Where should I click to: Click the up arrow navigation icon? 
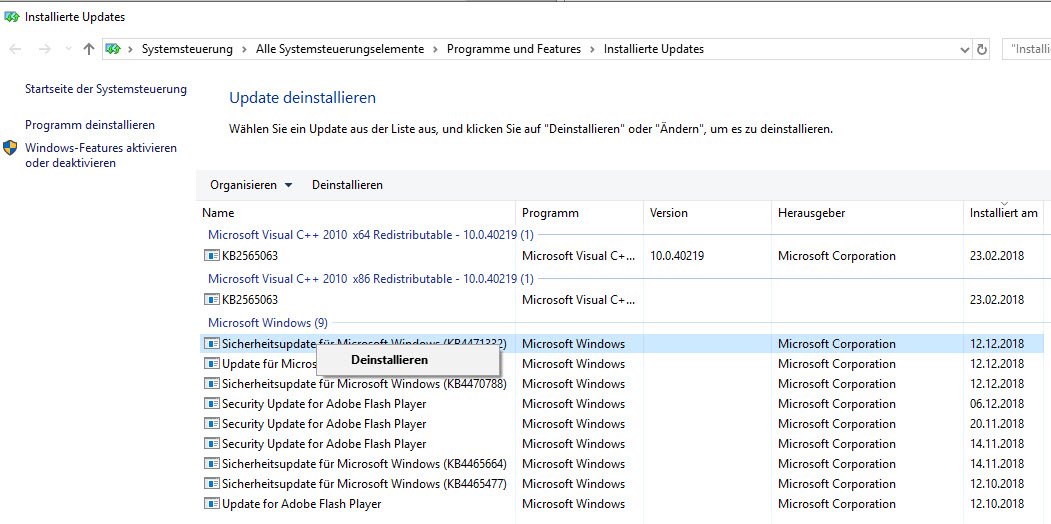[x=89, y=49]
